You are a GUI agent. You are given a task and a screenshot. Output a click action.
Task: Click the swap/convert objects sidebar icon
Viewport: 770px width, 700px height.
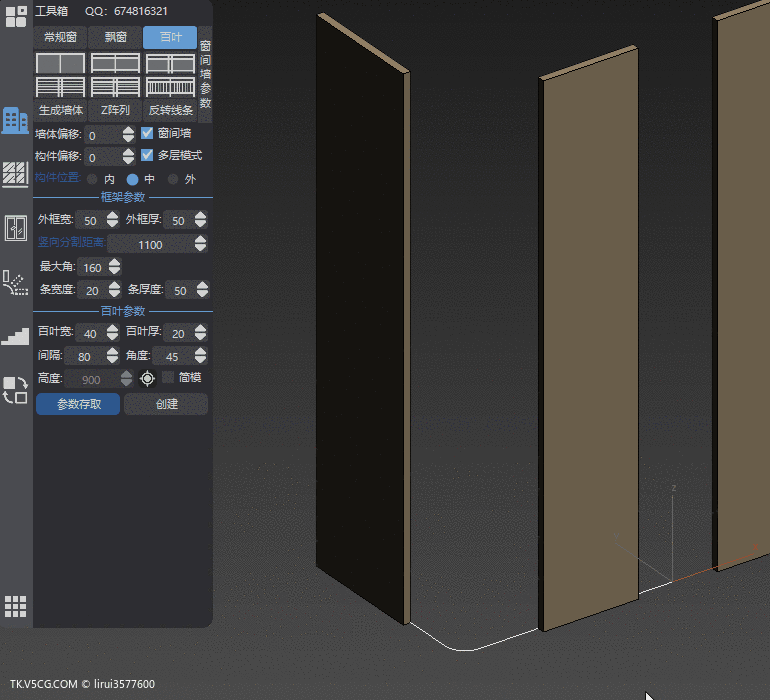tap(15, 390)
